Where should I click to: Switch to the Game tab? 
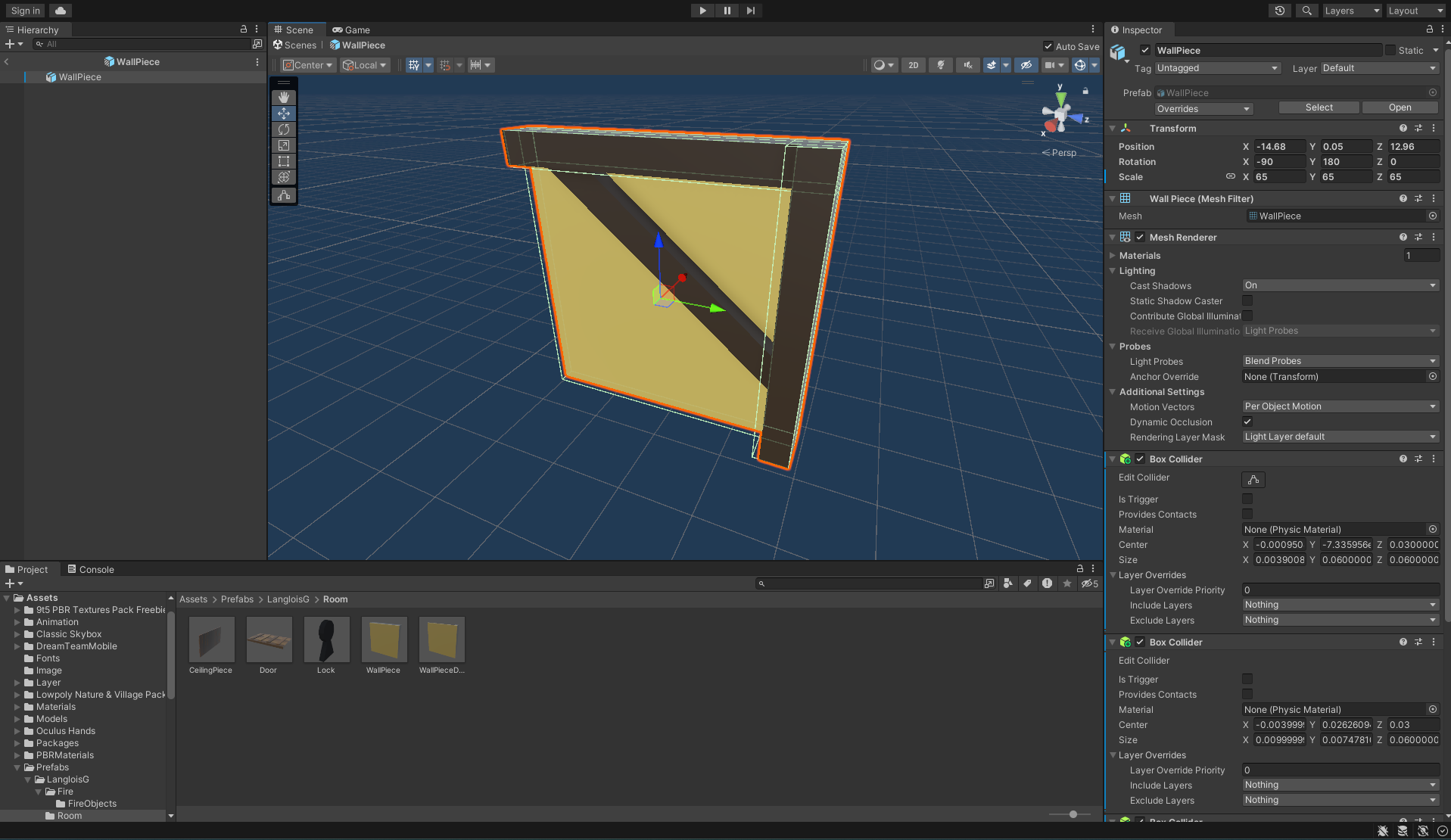(x=350, y=30)
